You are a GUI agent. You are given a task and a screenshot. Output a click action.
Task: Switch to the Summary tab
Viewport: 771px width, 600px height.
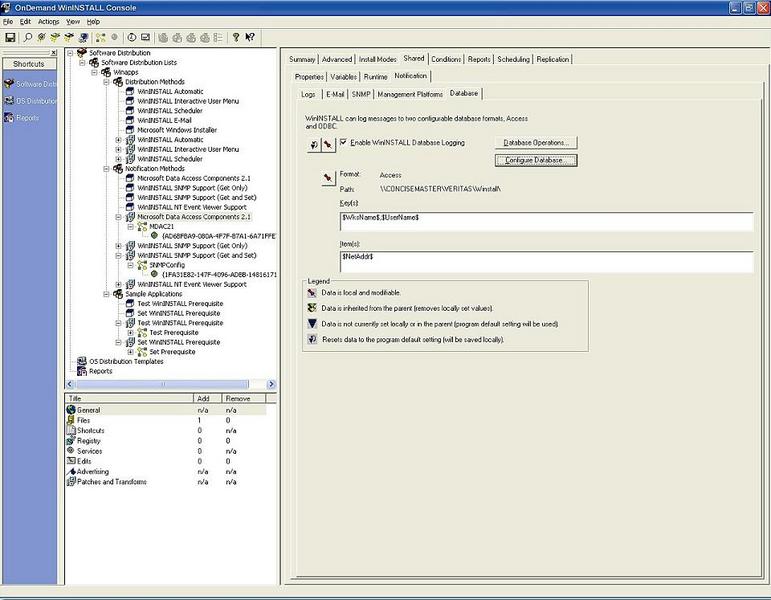coord(302,59)
